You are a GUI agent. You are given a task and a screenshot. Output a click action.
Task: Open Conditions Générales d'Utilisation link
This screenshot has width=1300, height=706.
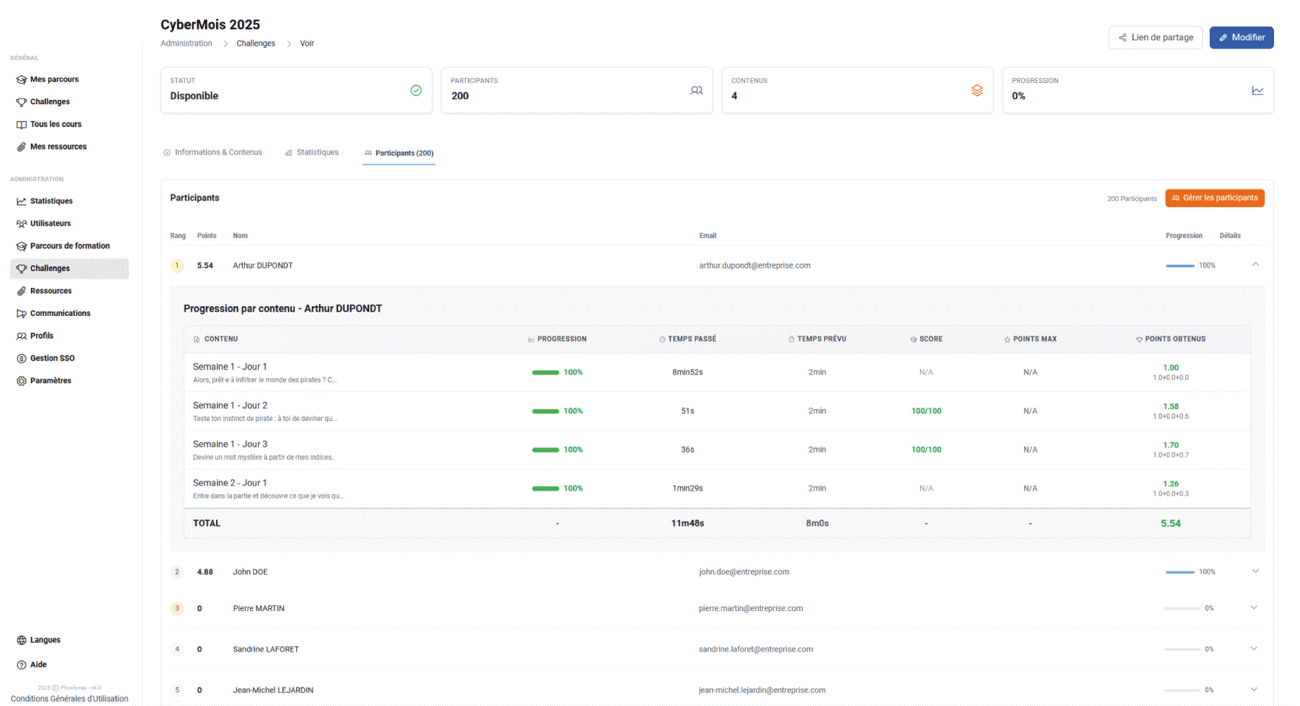(69, 698)
